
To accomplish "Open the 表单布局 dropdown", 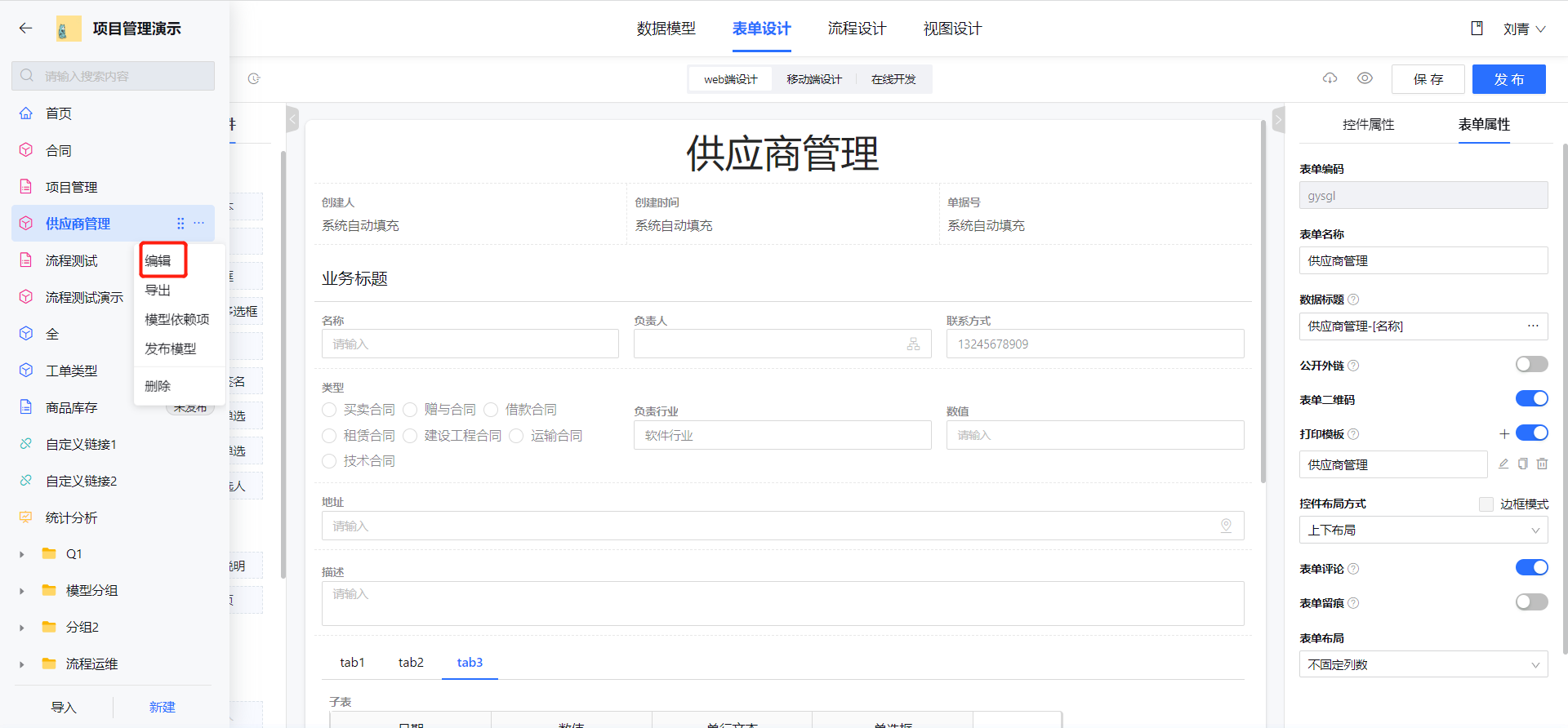I will click(1423, 664).
